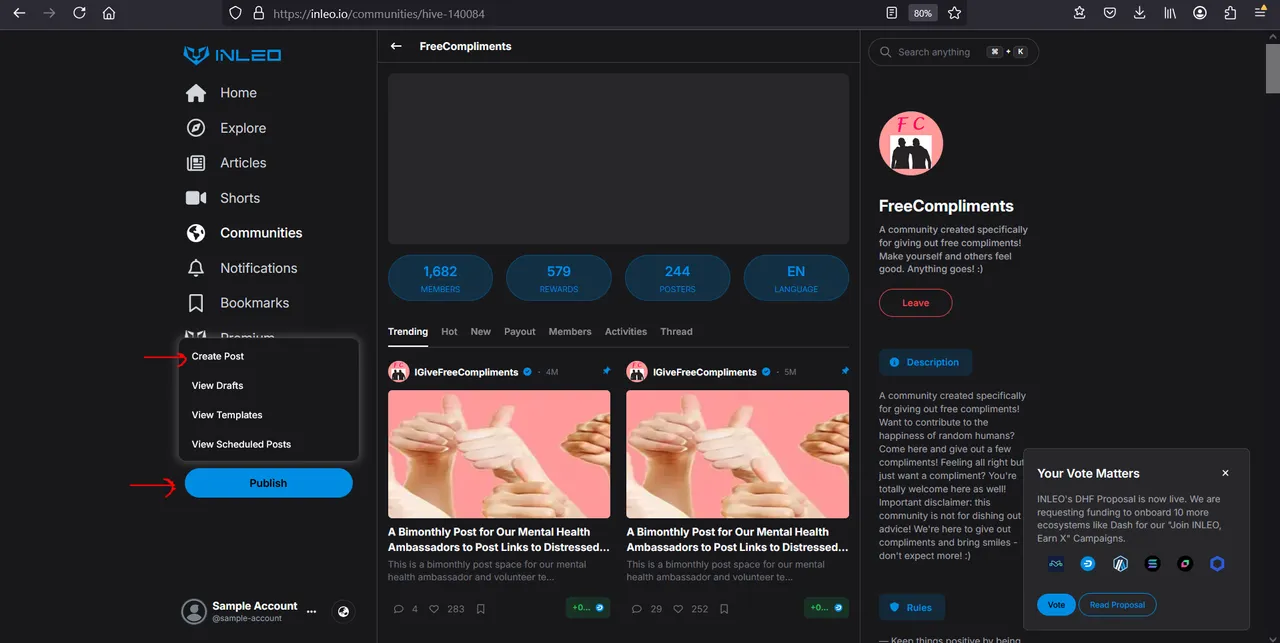The width and height of the screenshot is (1280, 643).
Task: Switch to the New tab
Action: (481, 331)
